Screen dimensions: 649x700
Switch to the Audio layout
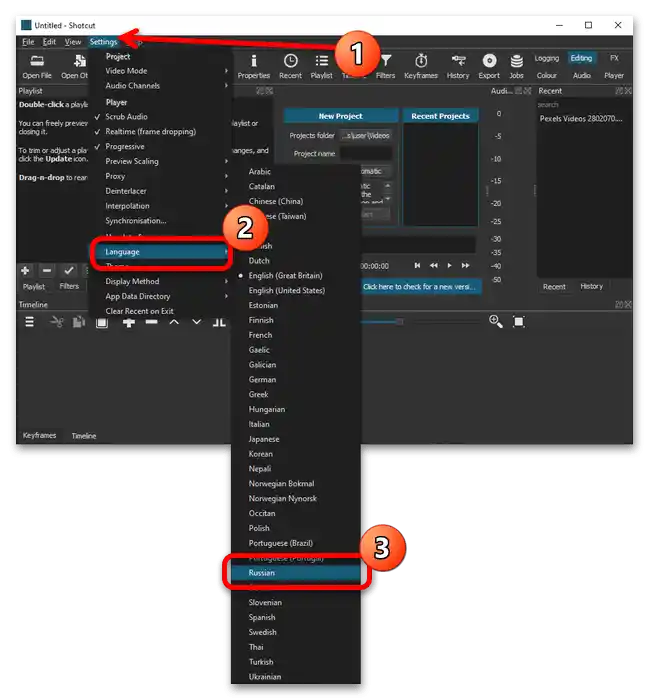click(582, 76)
